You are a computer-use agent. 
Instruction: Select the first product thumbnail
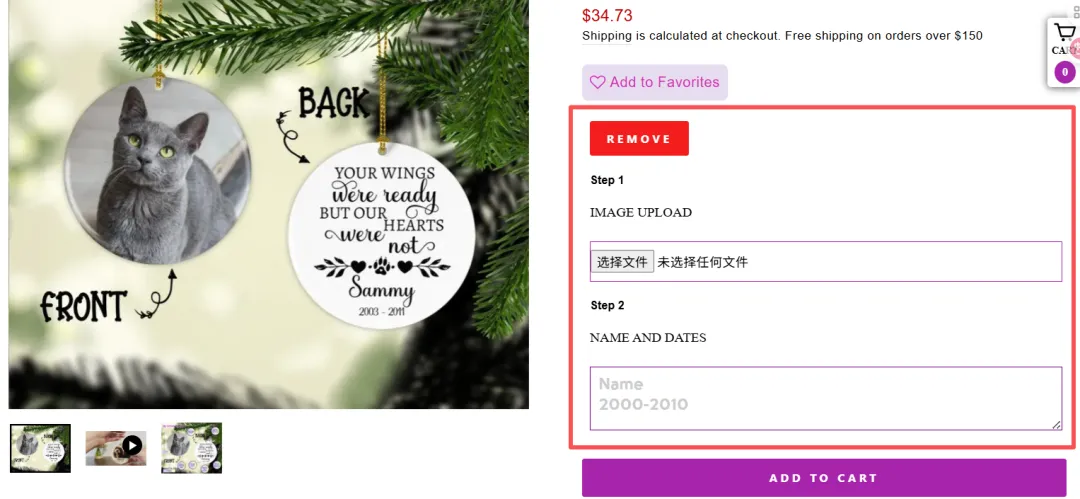[40, 448]
